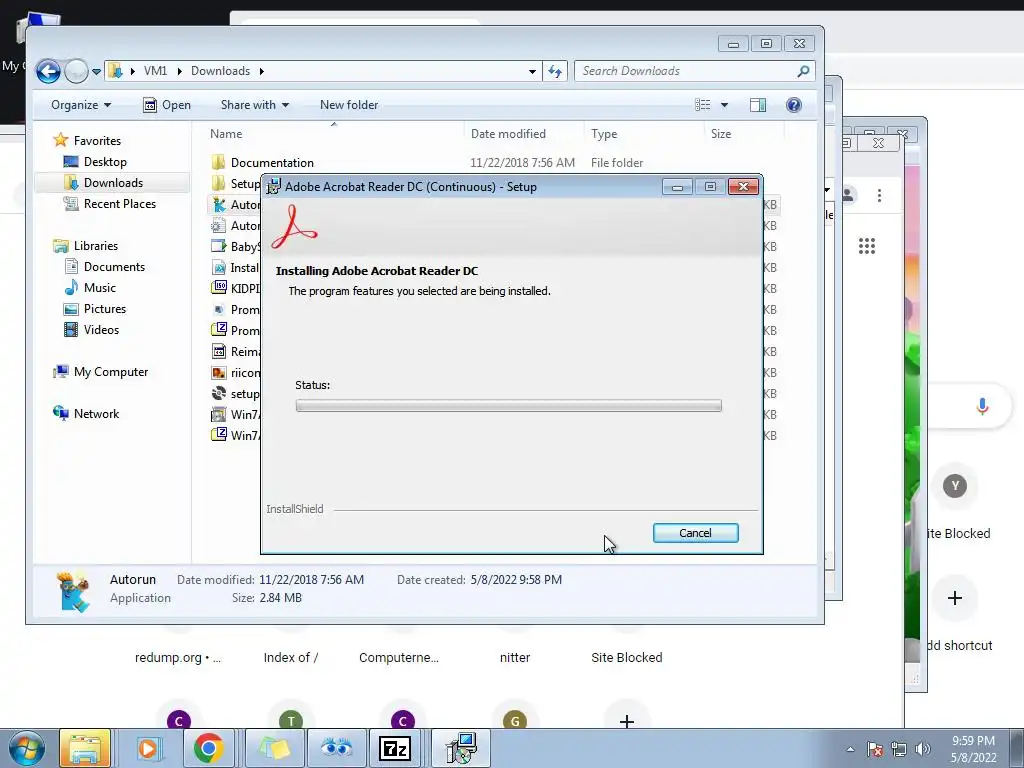Click the search magnifier icon in Explorer

pos(803,71)
